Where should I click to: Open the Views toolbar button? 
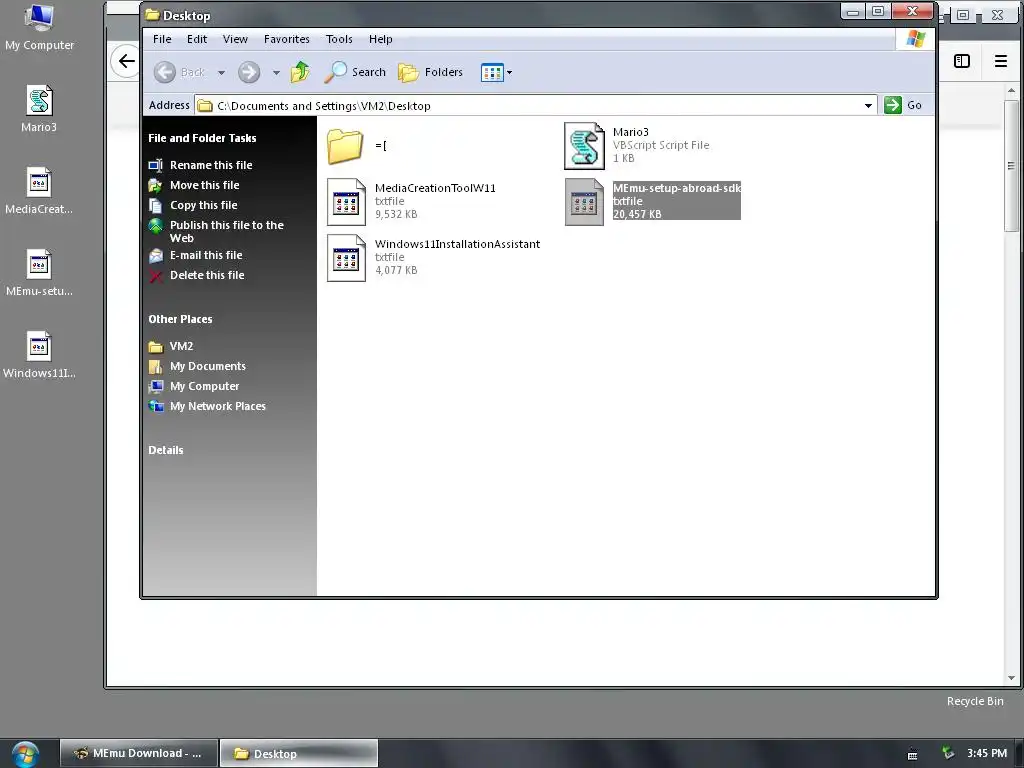496,72
